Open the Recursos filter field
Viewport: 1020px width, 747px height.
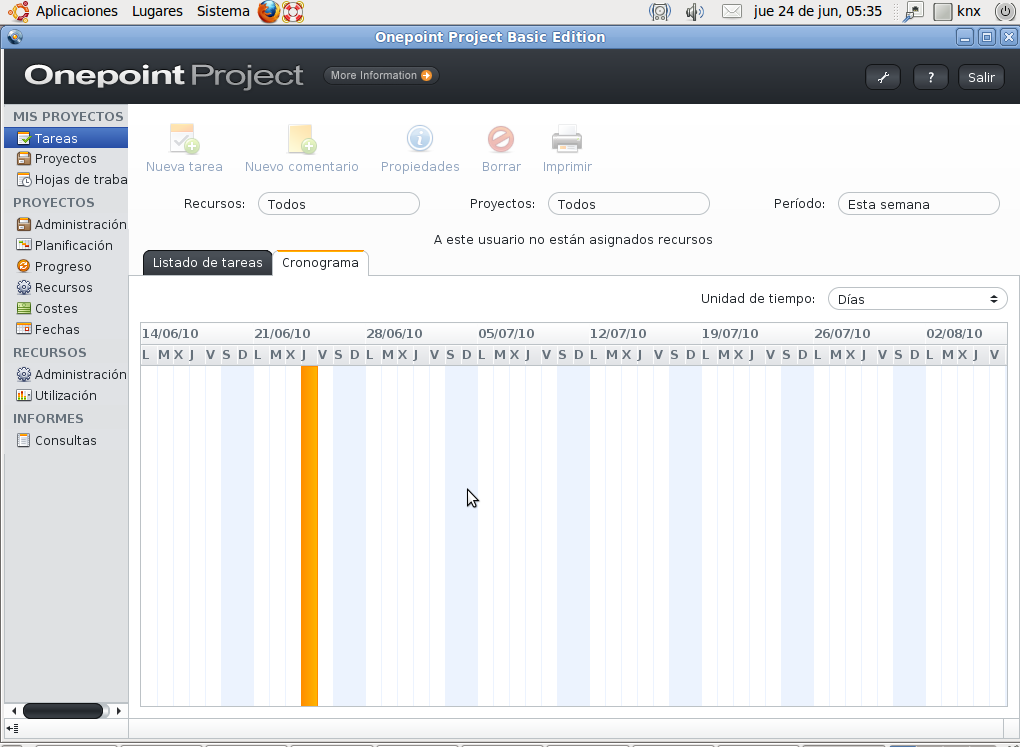tap(338, 203)
